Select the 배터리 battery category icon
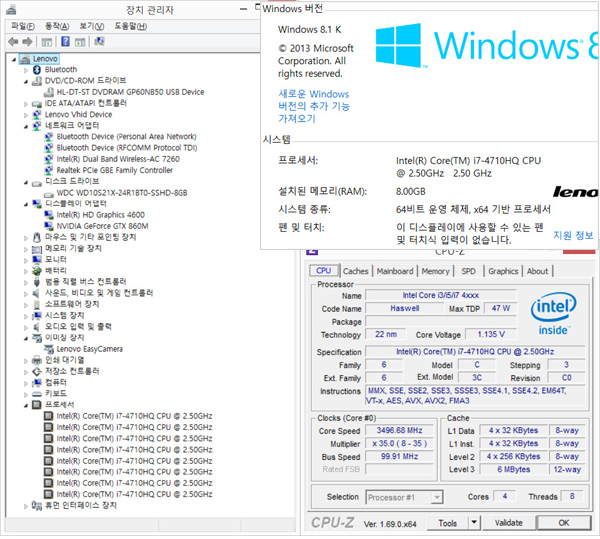Image resolution: width=600 pixels, height=539 pixels. point(37,271)
